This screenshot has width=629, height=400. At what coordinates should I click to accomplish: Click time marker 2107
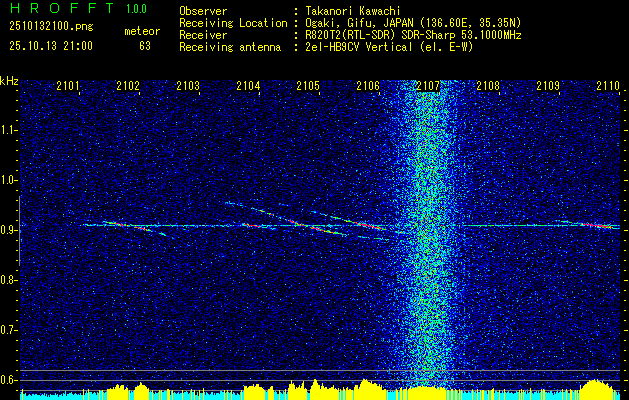tap(428, 85)
